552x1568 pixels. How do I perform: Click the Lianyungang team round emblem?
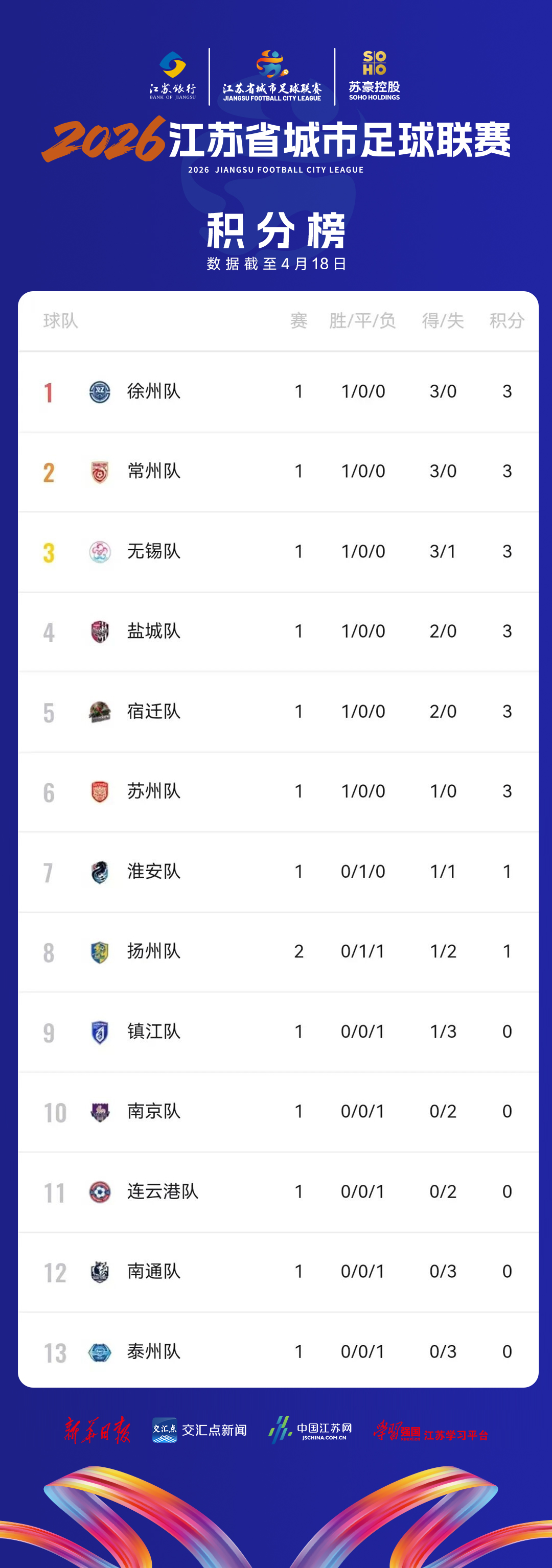coord(100,1192)
